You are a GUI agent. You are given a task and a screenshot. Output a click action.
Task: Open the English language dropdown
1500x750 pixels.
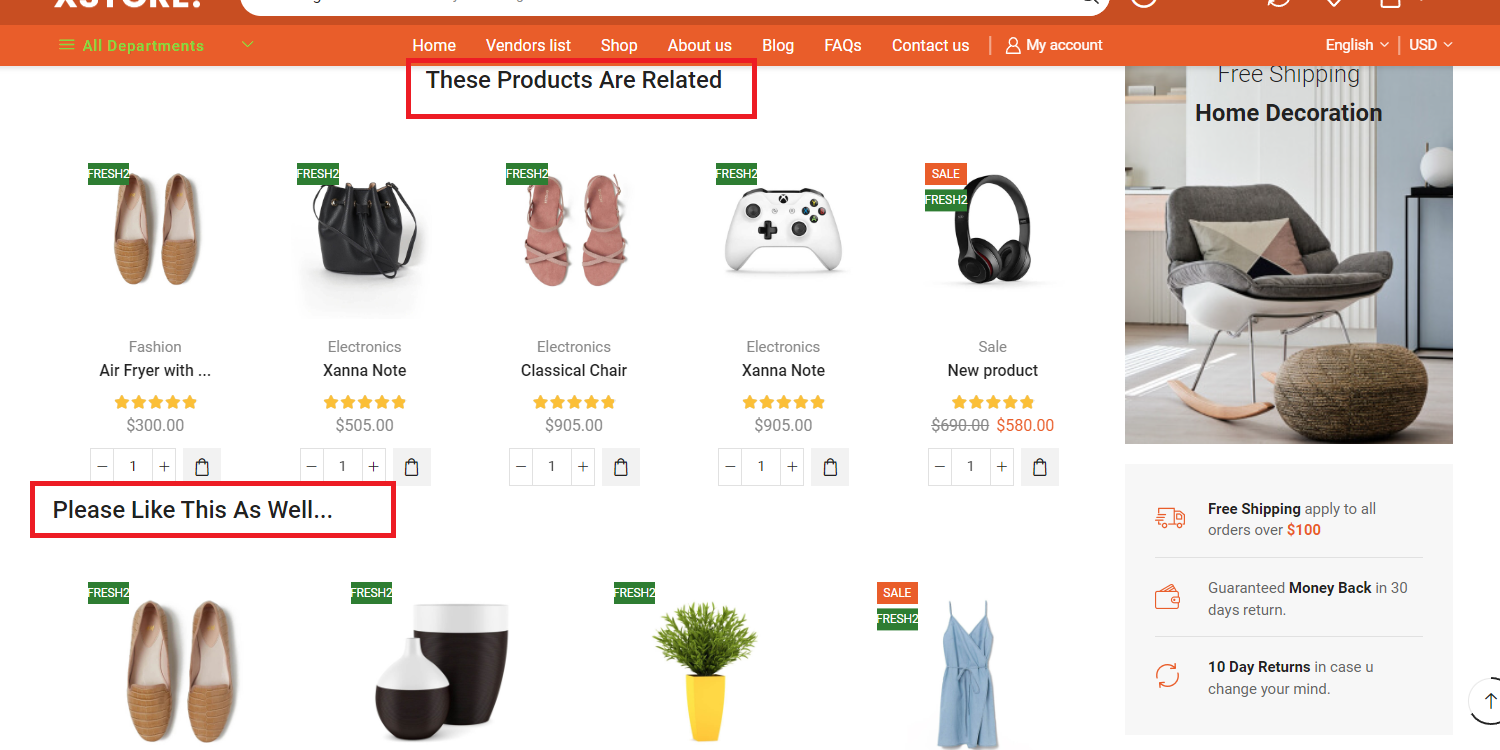tap(1357, 45)
